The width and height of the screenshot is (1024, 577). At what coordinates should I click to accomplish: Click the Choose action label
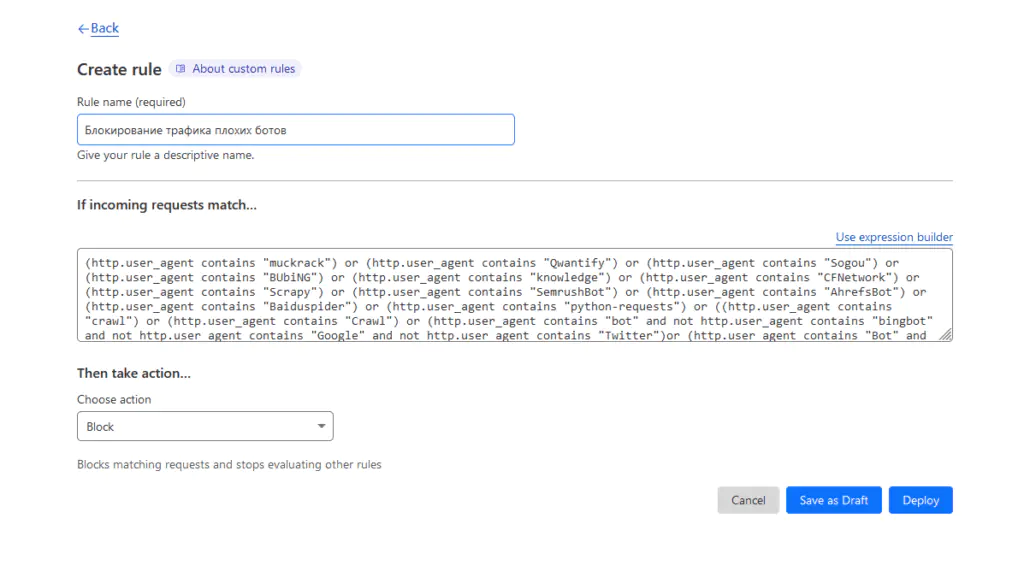click(114, 400)
